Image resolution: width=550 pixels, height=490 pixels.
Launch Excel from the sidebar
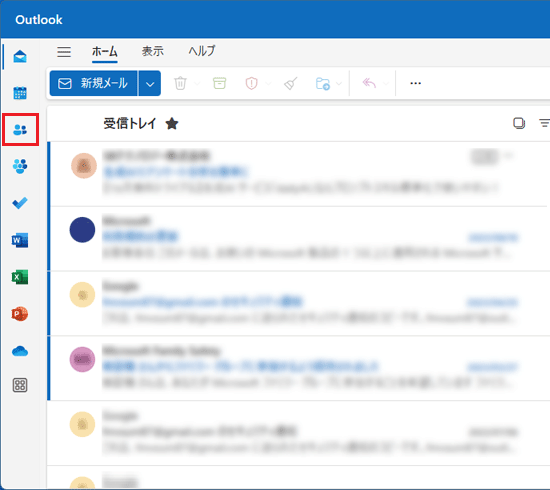(x=20, y=277)
